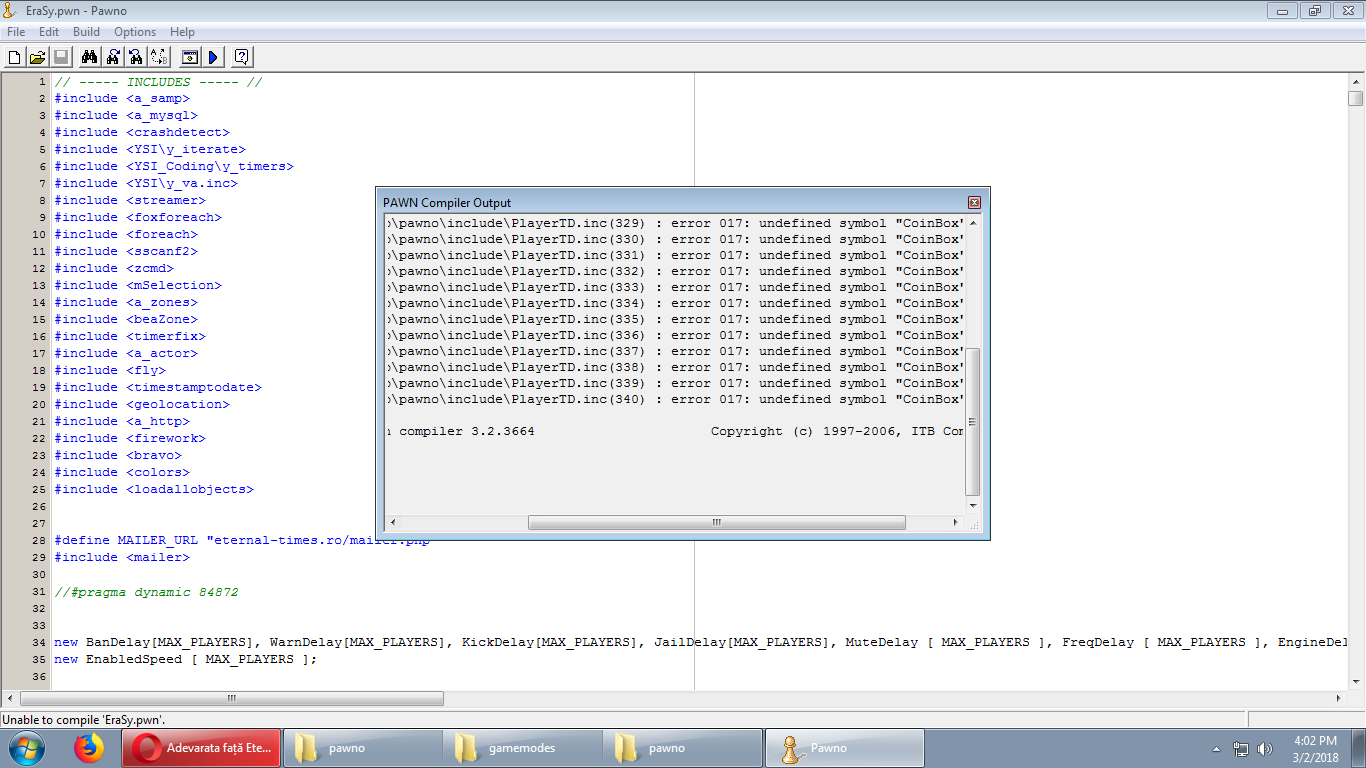Open the Options menu
The image size is (1366, 768).
135,32
